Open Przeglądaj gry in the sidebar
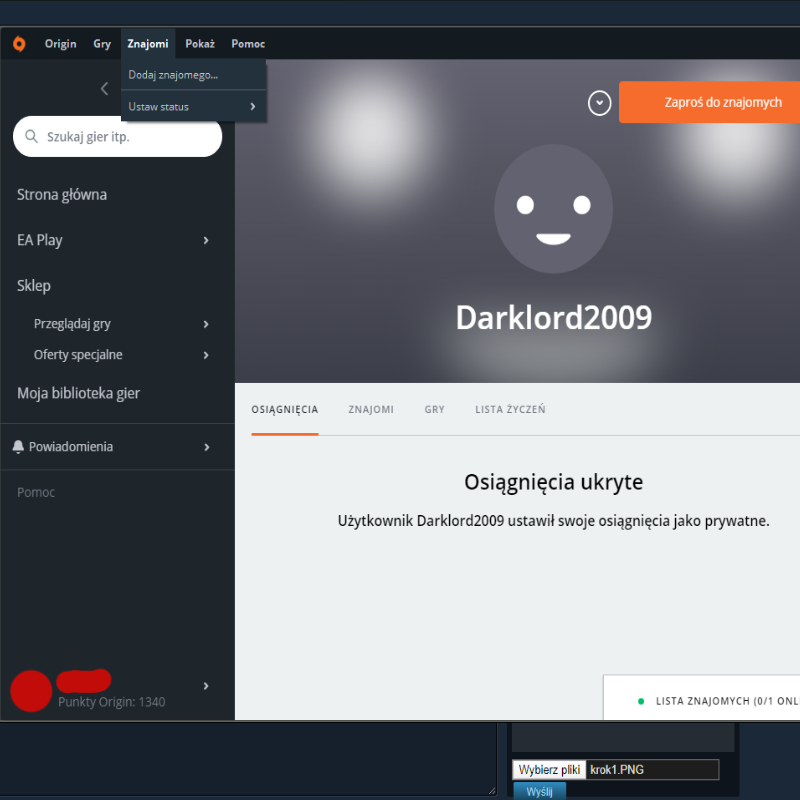Screen dimensions: 800x800 72,324
